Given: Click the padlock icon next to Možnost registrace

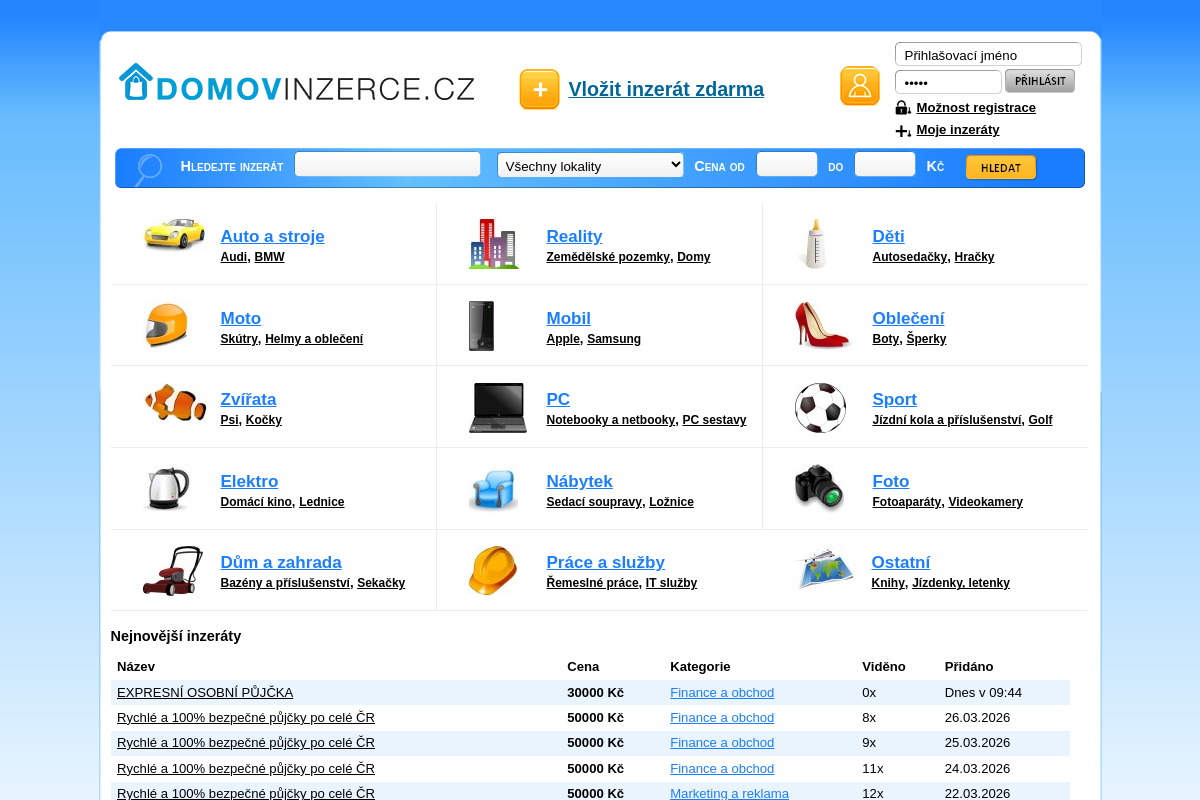Looking at the screenshot, I should (901, 107).
